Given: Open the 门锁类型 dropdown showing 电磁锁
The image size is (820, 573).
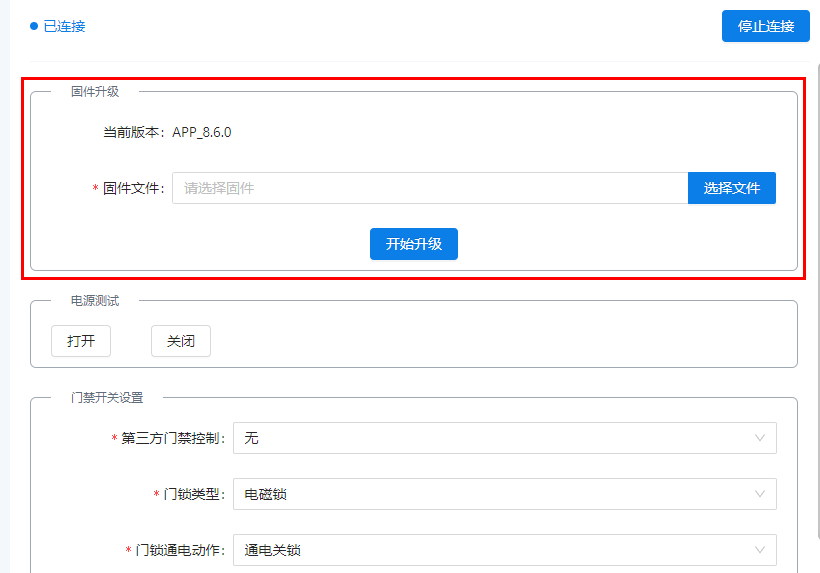Looking at the screenshot, I should click(x=504, y=494).
